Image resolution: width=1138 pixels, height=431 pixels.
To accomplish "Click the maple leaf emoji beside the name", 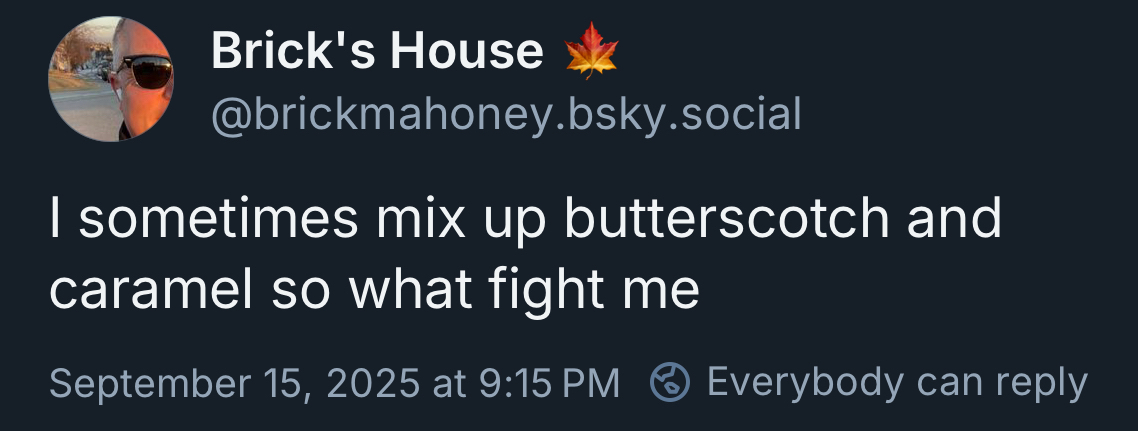I will [x=592, y=51].
